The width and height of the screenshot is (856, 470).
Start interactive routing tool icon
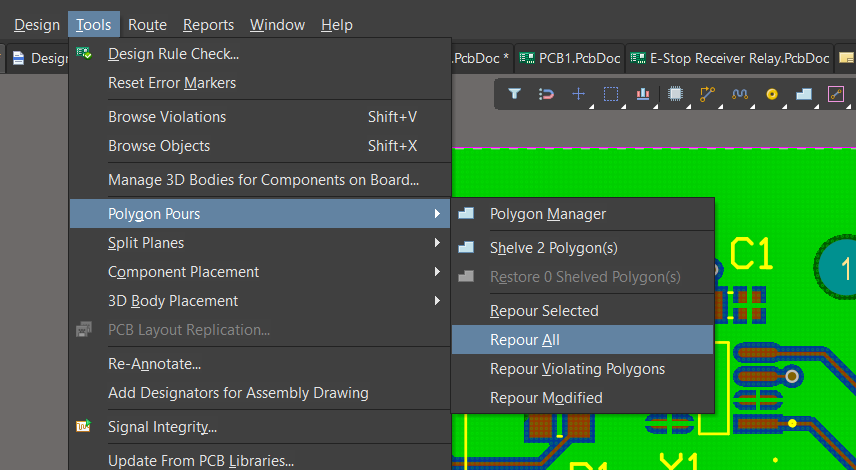pyautogui.click(x=708, y=94)
